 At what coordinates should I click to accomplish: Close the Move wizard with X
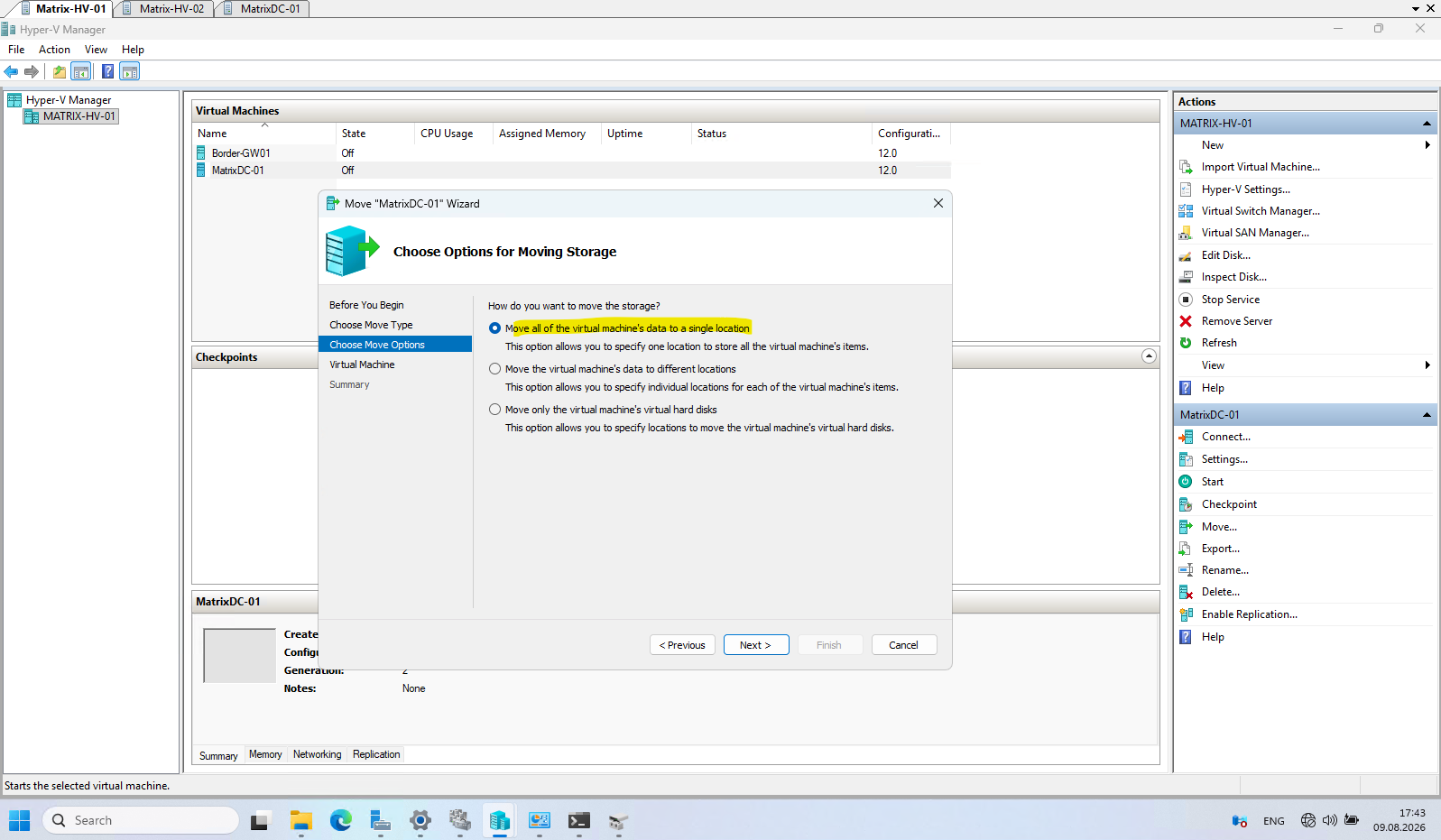pyautogui.click(x=938, y=203)
